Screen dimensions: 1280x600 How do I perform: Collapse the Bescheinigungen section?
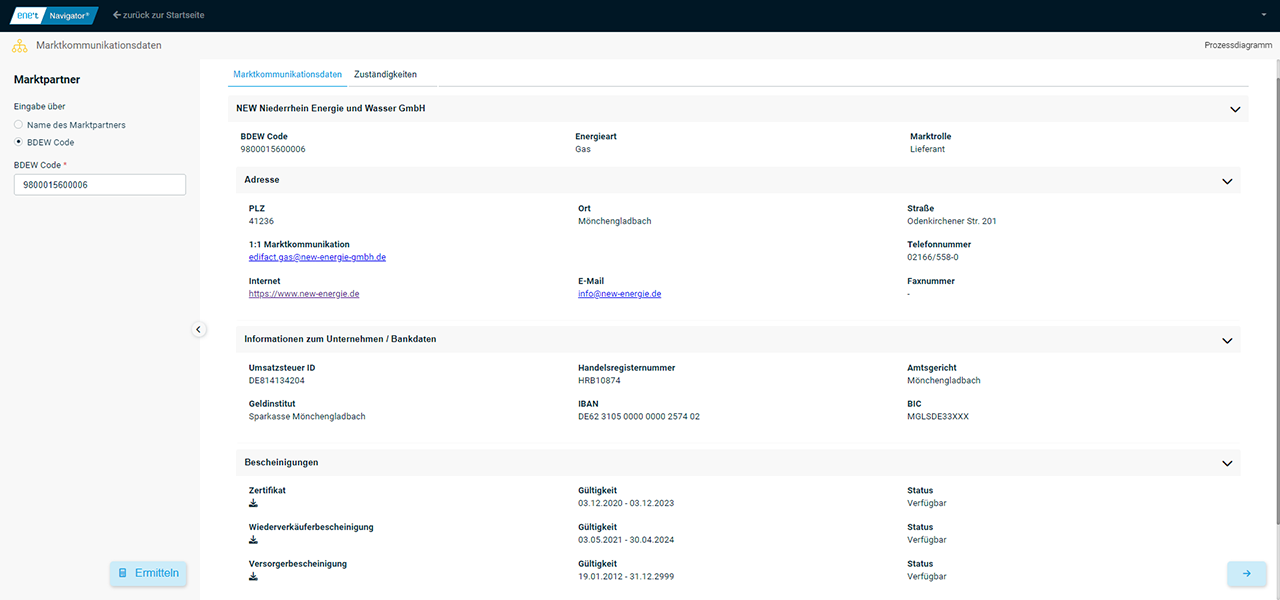1227,464
